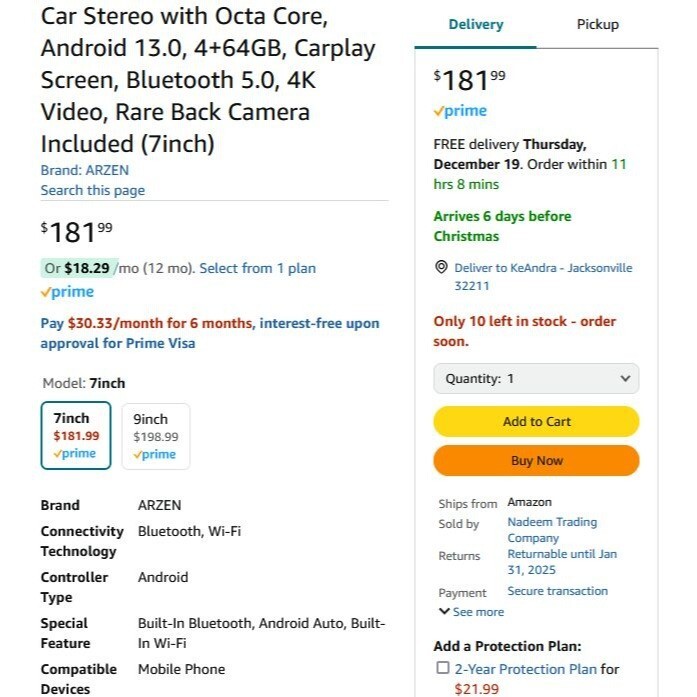The image size is (697, 697).
Task: Click the Buy Now button
Action: tap(536, 461)
